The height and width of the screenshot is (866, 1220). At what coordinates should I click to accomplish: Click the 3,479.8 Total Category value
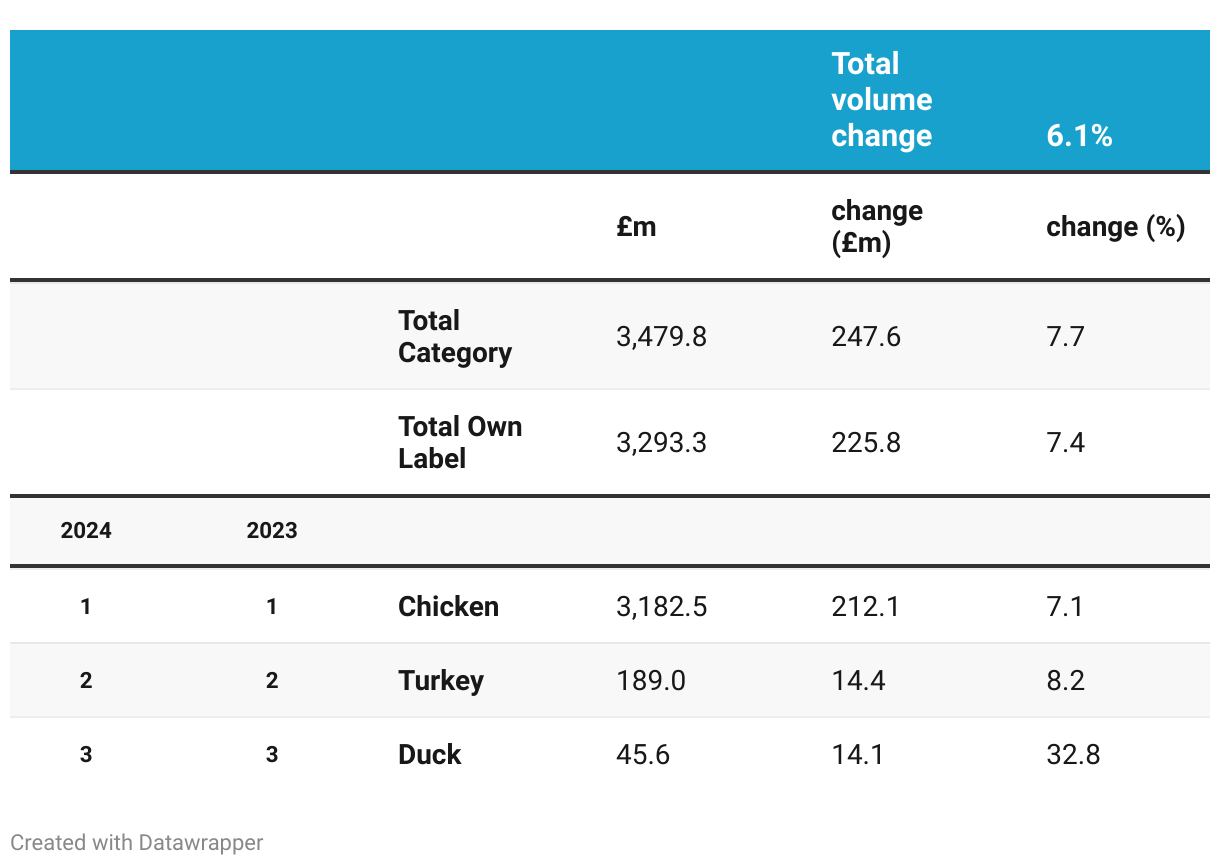tap(662, 337)
